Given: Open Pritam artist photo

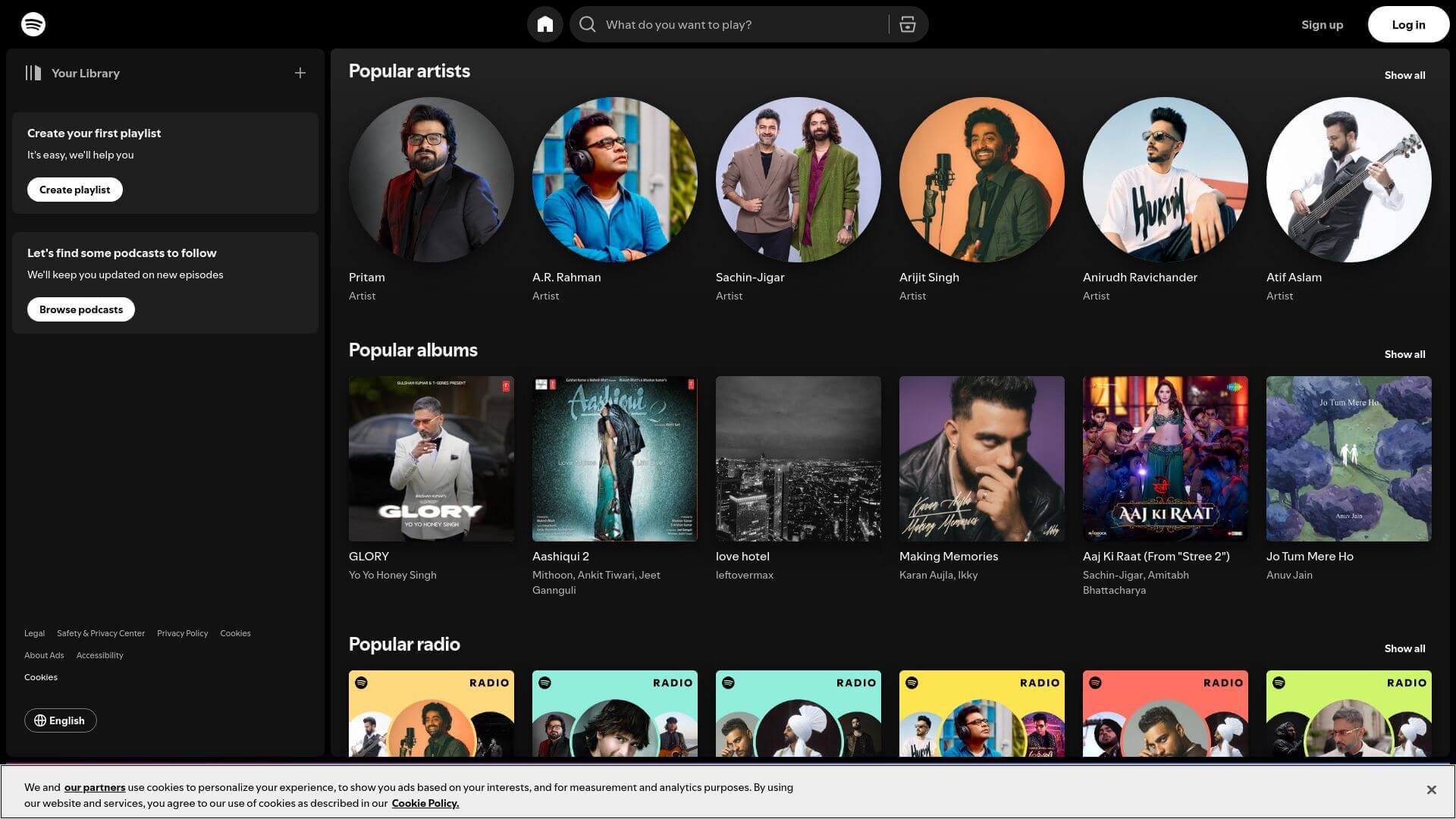Looking at the screenshot, I should pyautogui.click(x=431, y=180).
